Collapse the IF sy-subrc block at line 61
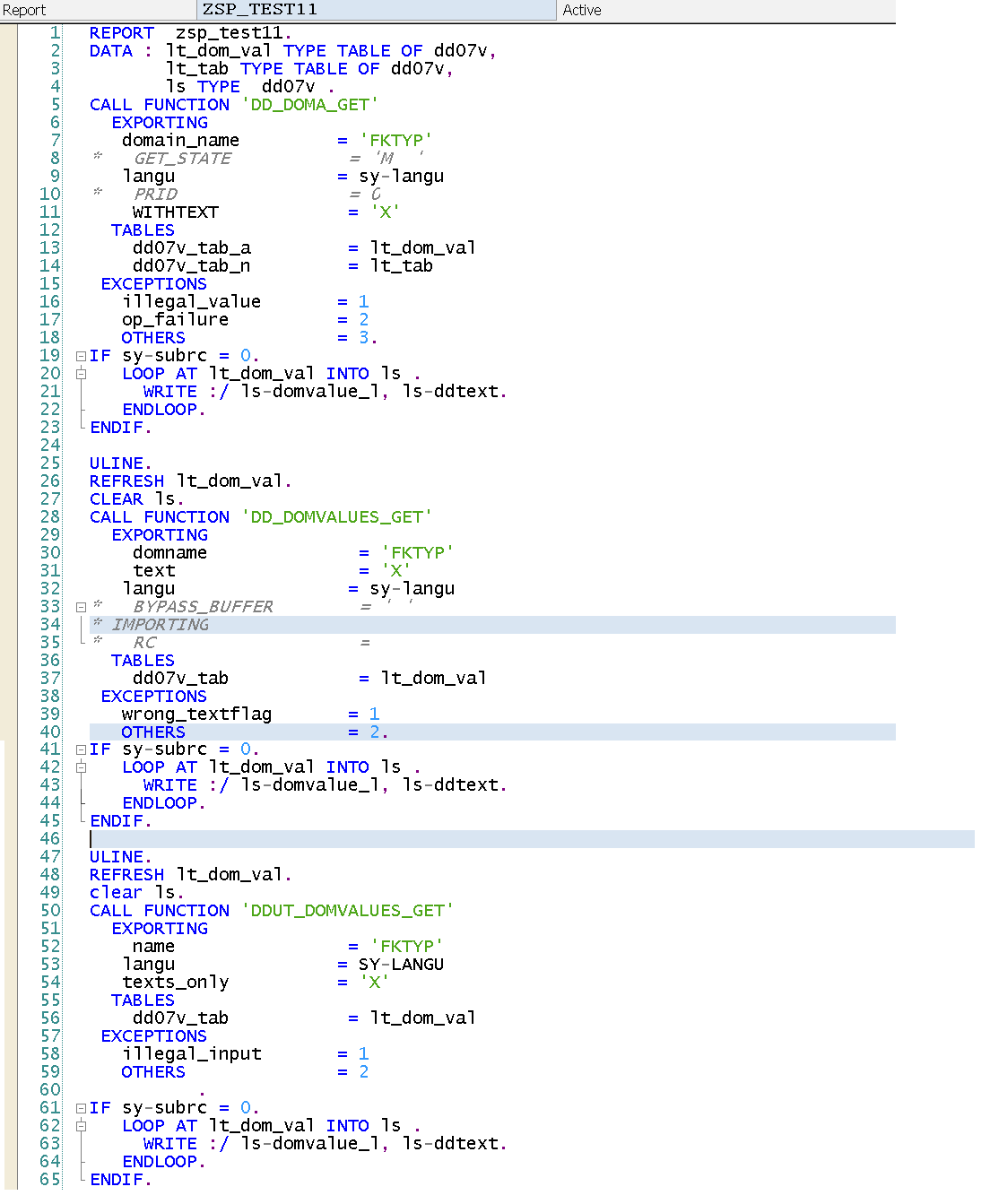 click(82, 1107)
